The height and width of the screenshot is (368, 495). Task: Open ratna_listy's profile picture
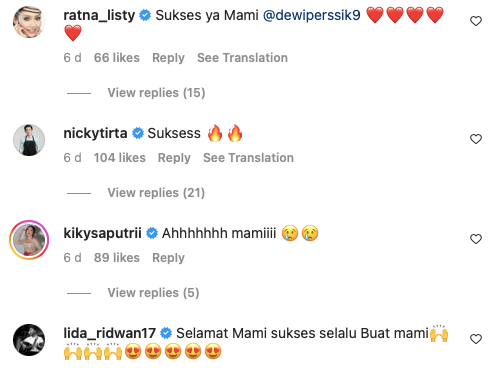pos(29,22)
